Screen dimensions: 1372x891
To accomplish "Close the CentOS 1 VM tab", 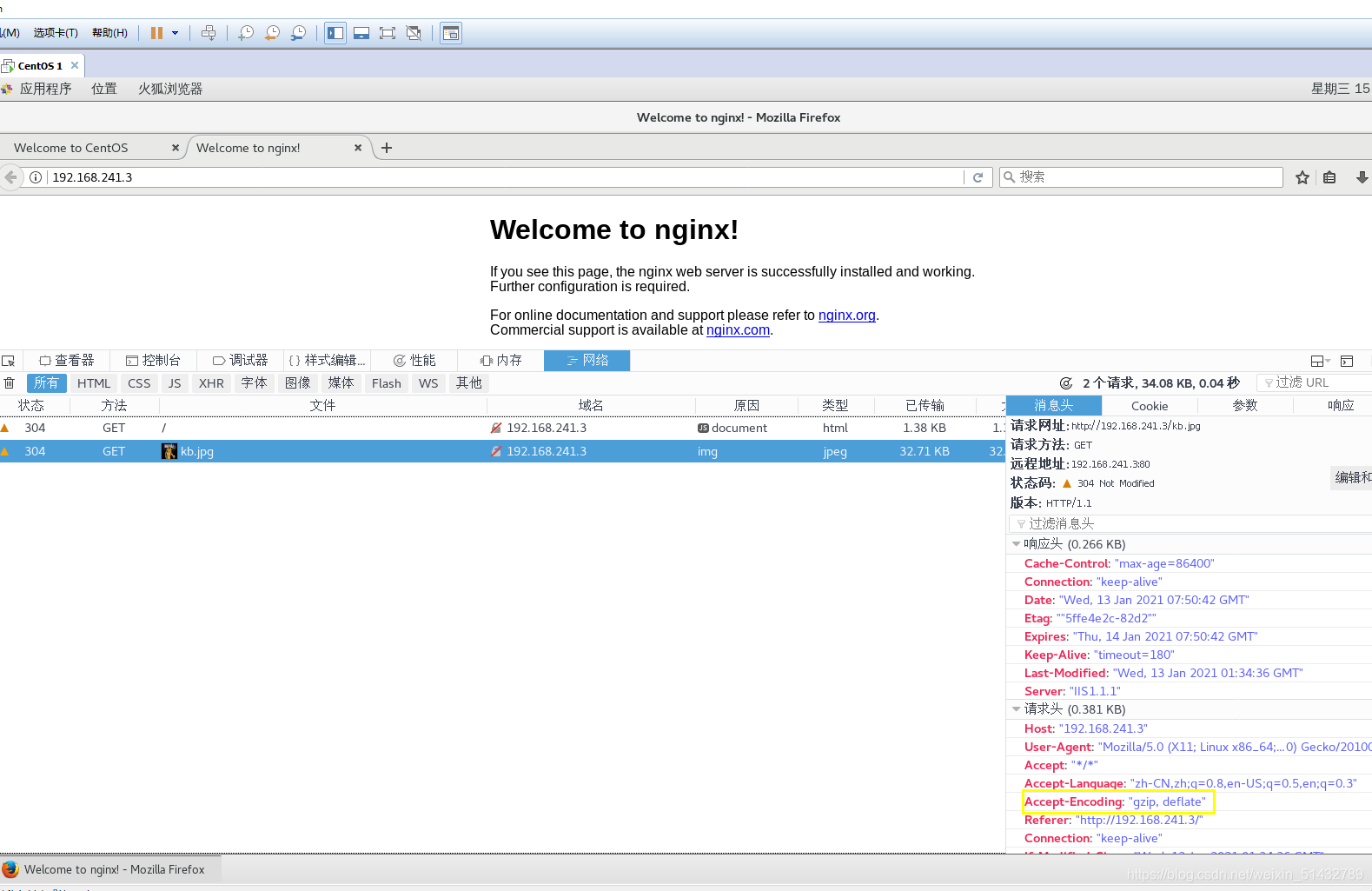I will [x=75, y=65].
